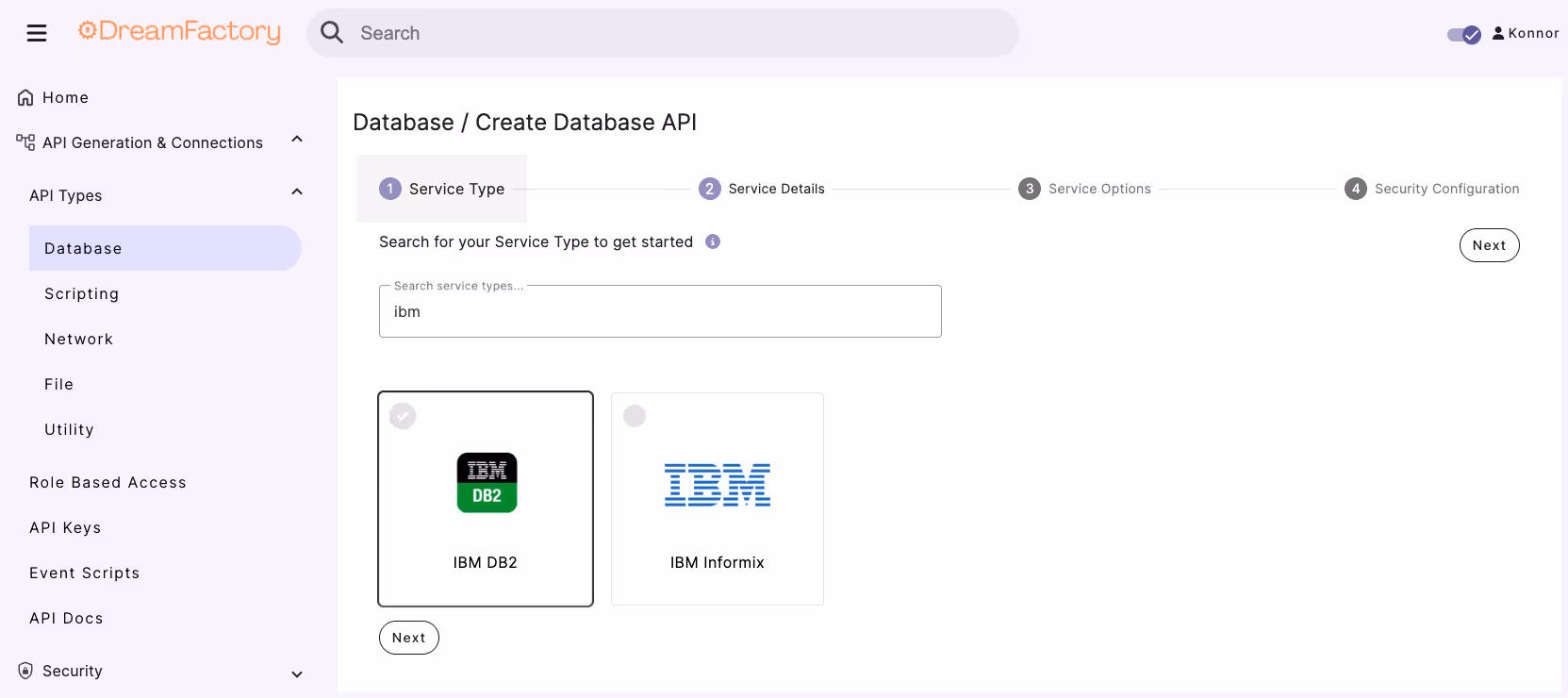
Task: Click the magnifying glass search icon
Action: click(x=332, y=33)
